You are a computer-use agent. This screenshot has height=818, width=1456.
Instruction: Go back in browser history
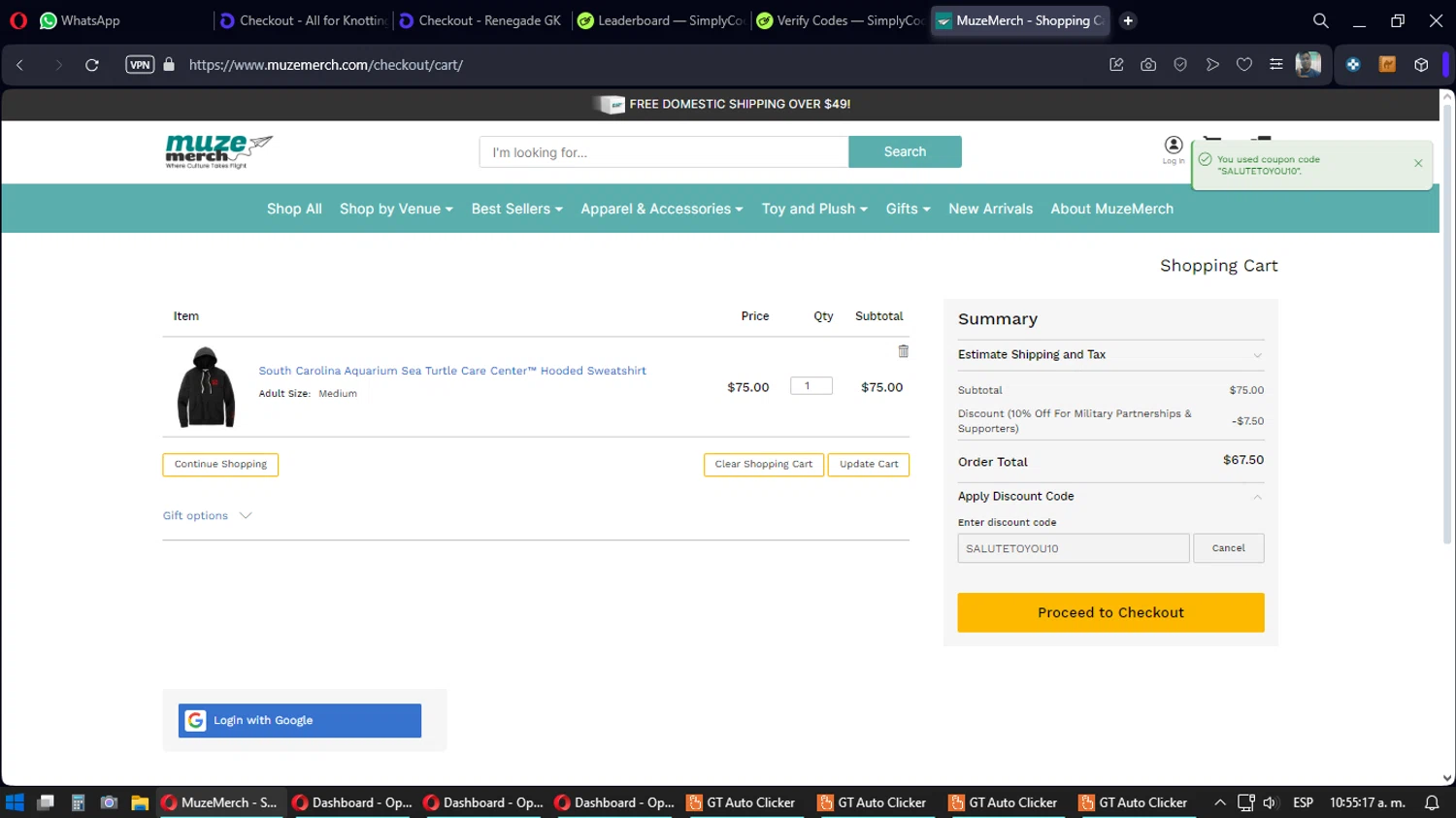[20, 65]
